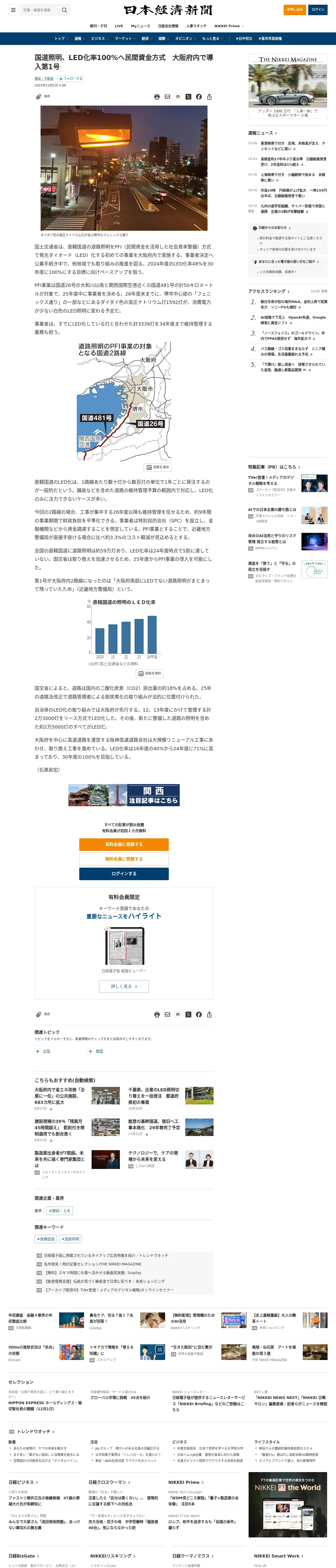336x1568 pixels.
Task: Click the #直轄国道 keyword tag
Action: (46, 1239)
